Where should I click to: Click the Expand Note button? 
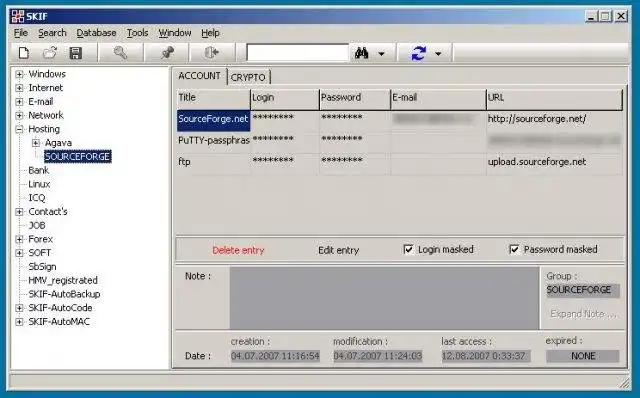tap(583, 314)
